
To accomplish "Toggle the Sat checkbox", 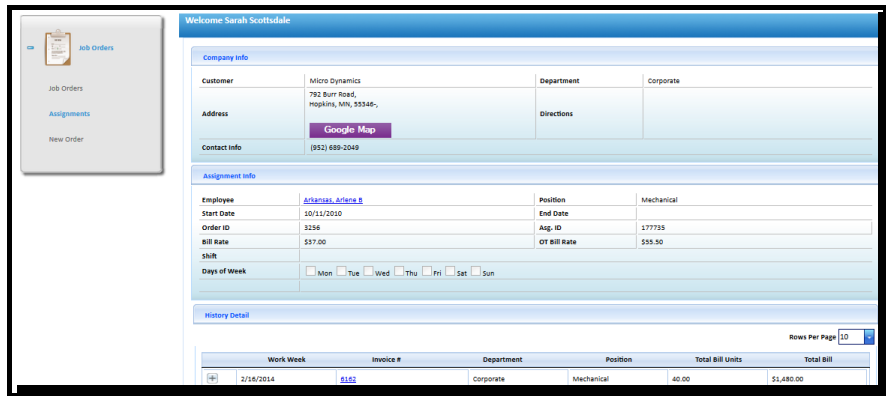I will click(x=450, y=271).
